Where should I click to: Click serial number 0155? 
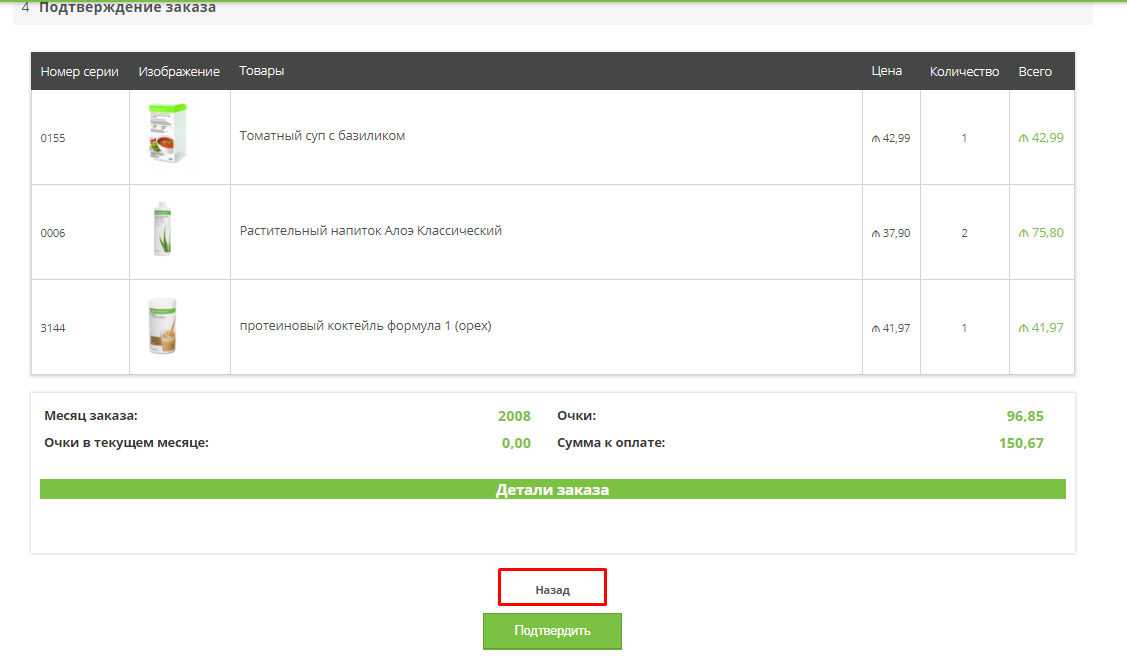(53, 138)
